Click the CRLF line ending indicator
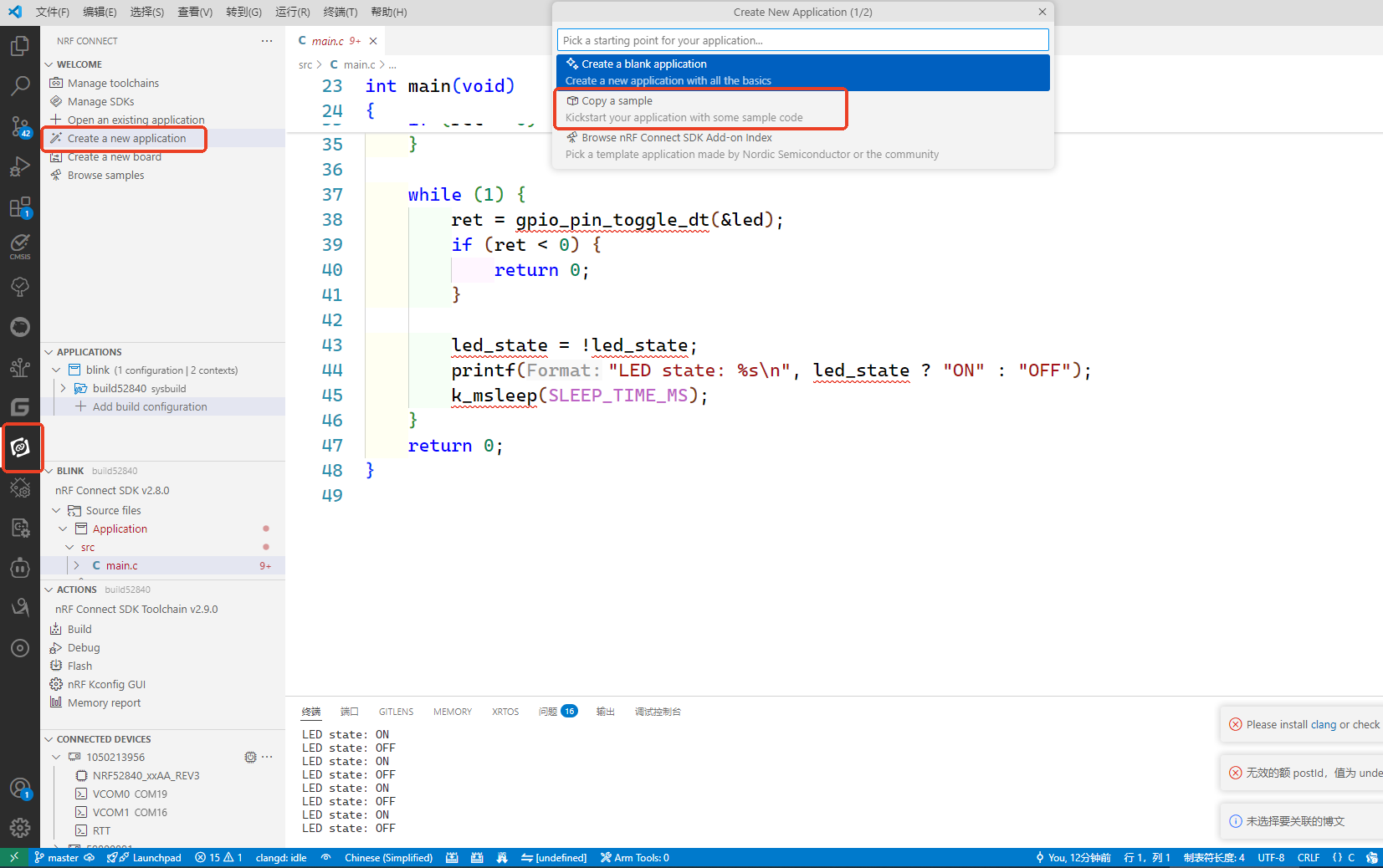 pyautogui.click(x=1309, y=857)
